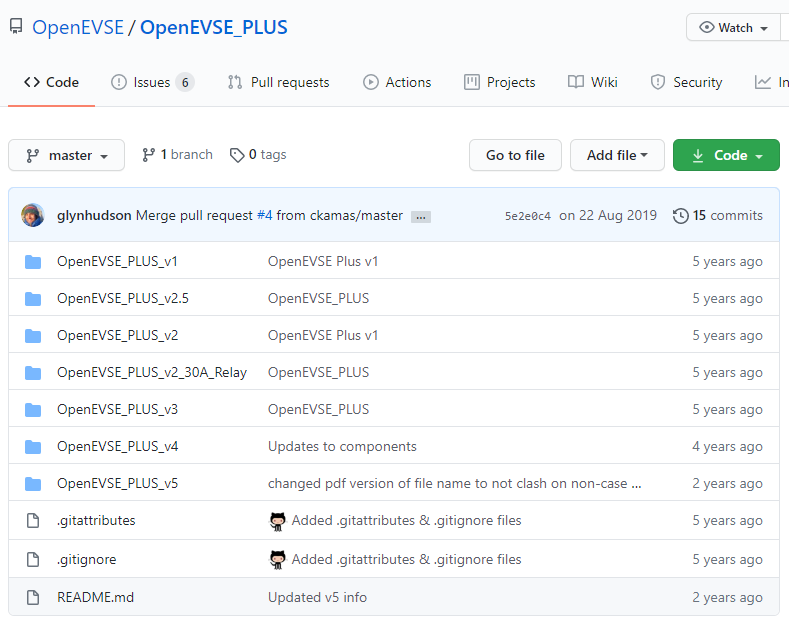Click the GitHub avatar in .gitattributes row
The height and width of the screenshot is (631, 789).
(277, 521)
